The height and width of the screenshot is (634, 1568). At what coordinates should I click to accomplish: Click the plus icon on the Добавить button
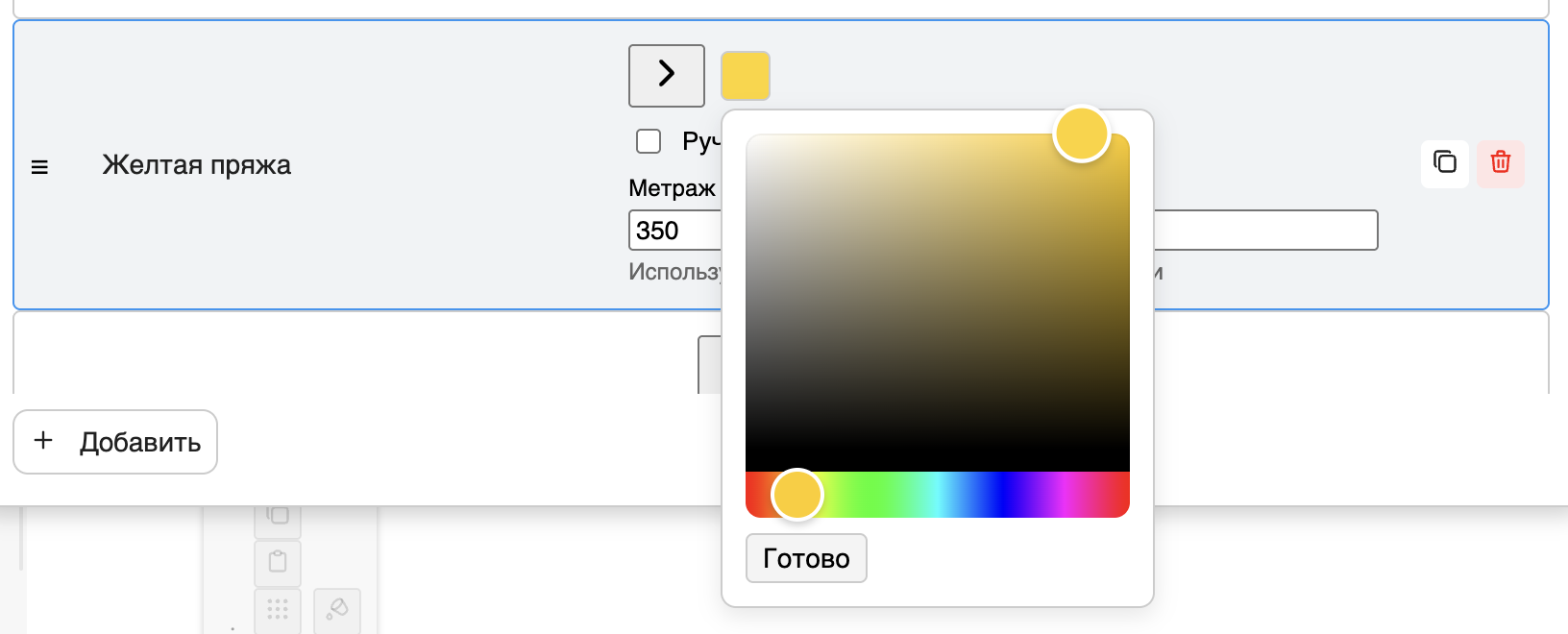click(x=43, y=441)
